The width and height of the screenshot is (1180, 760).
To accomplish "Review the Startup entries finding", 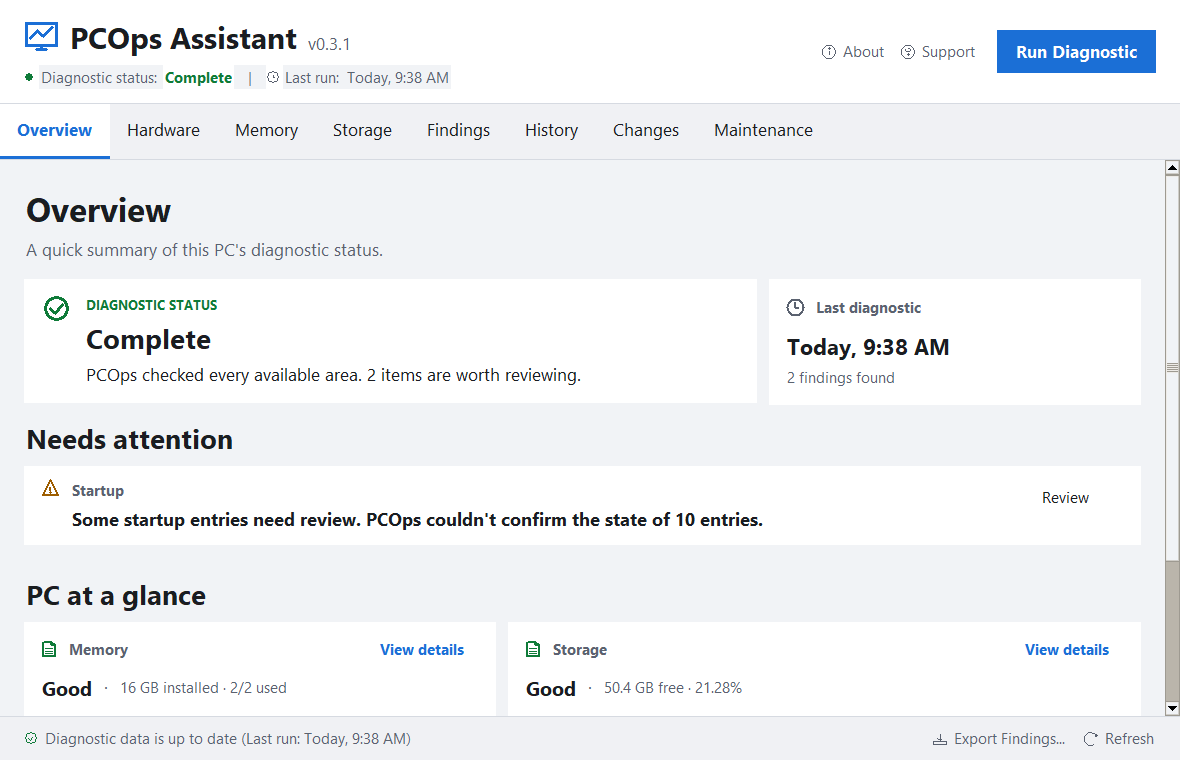I will pos(1065,497).
